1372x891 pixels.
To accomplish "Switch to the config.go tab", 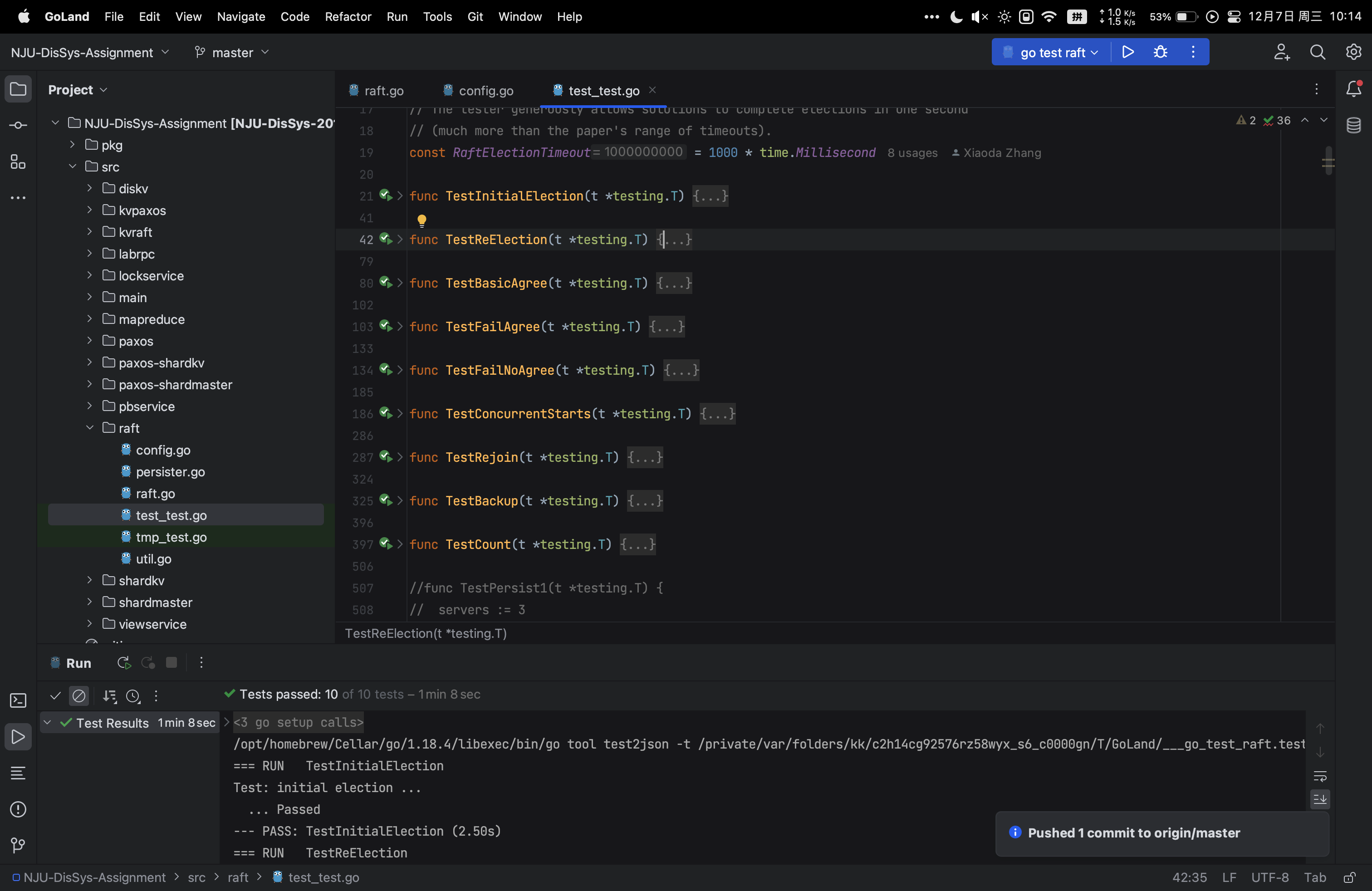I will point(478,90).
